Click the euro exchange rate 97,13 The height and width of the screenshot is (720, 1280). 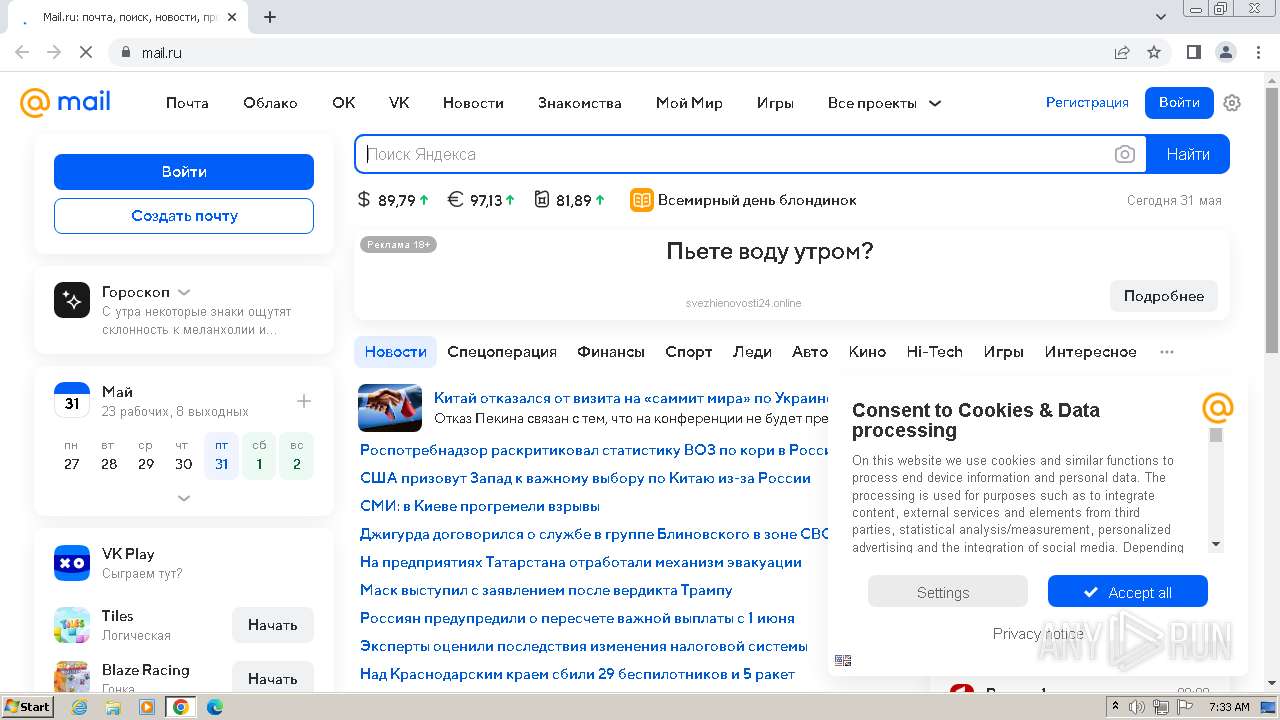481,200
